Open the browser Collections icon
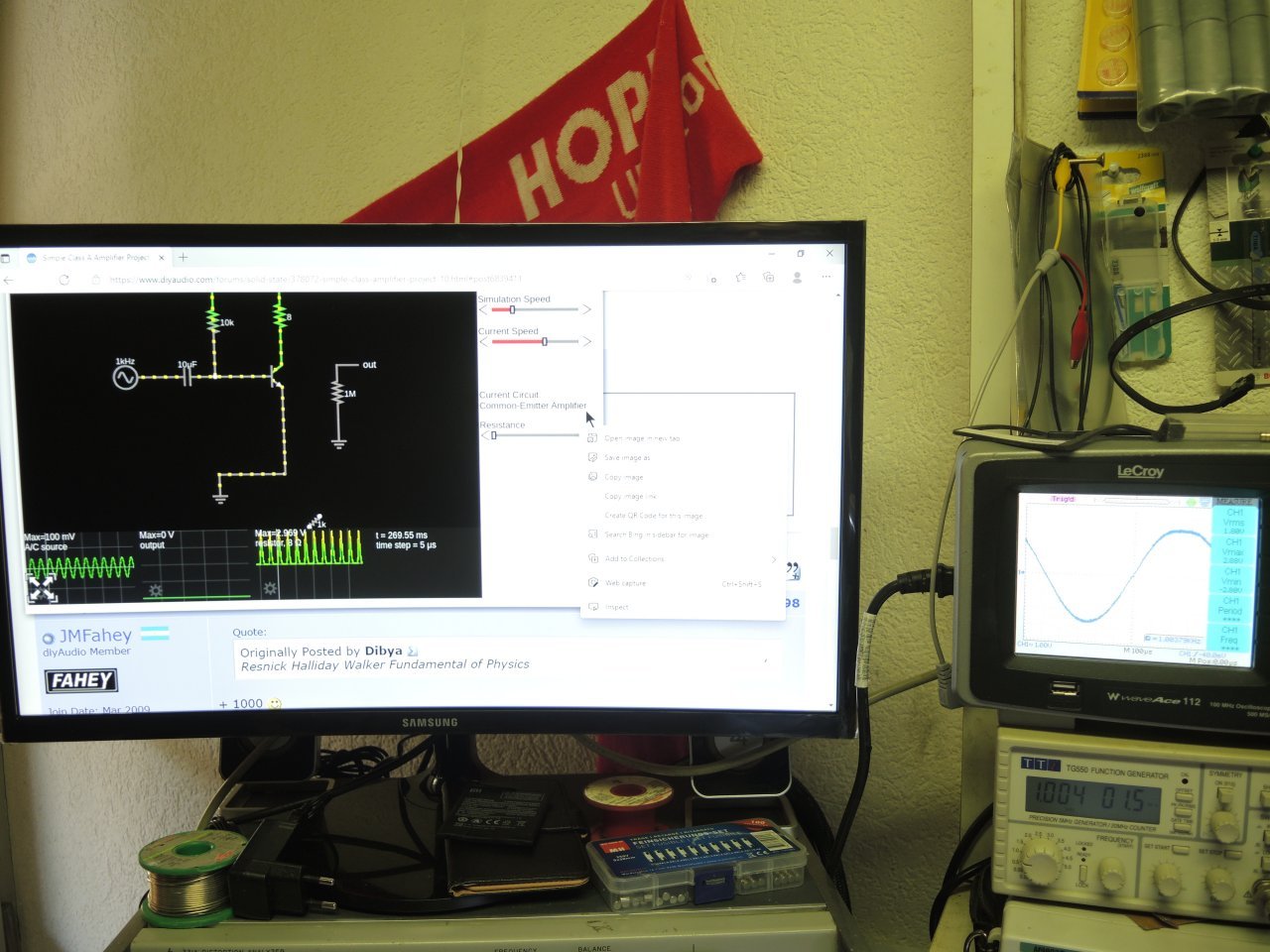 coord(768,279)
